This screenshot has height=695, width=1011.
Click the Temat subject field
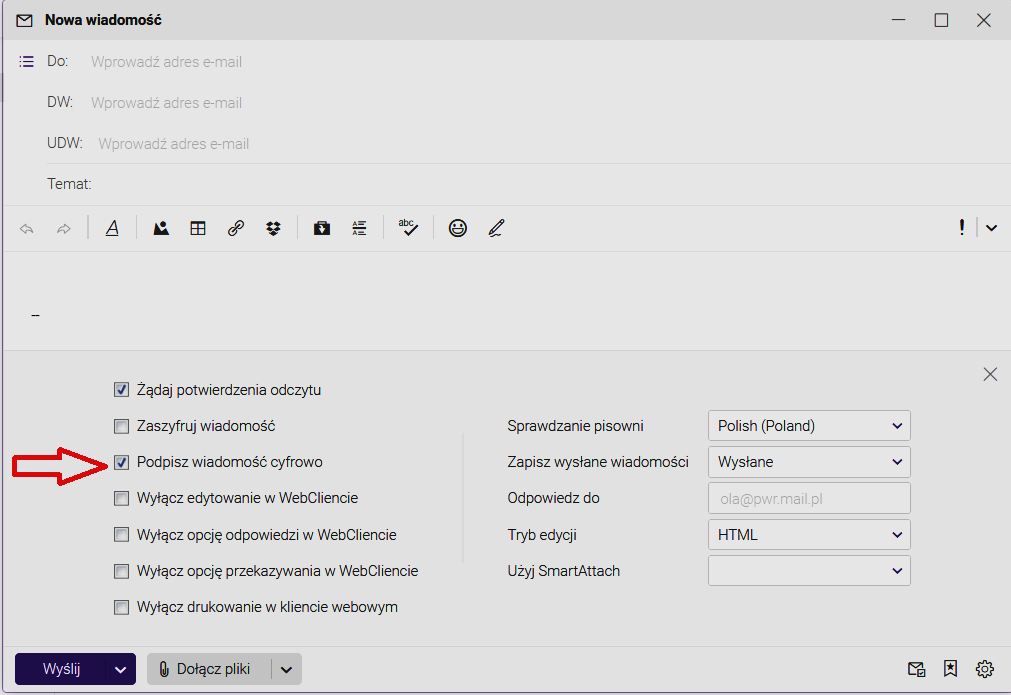550,184
